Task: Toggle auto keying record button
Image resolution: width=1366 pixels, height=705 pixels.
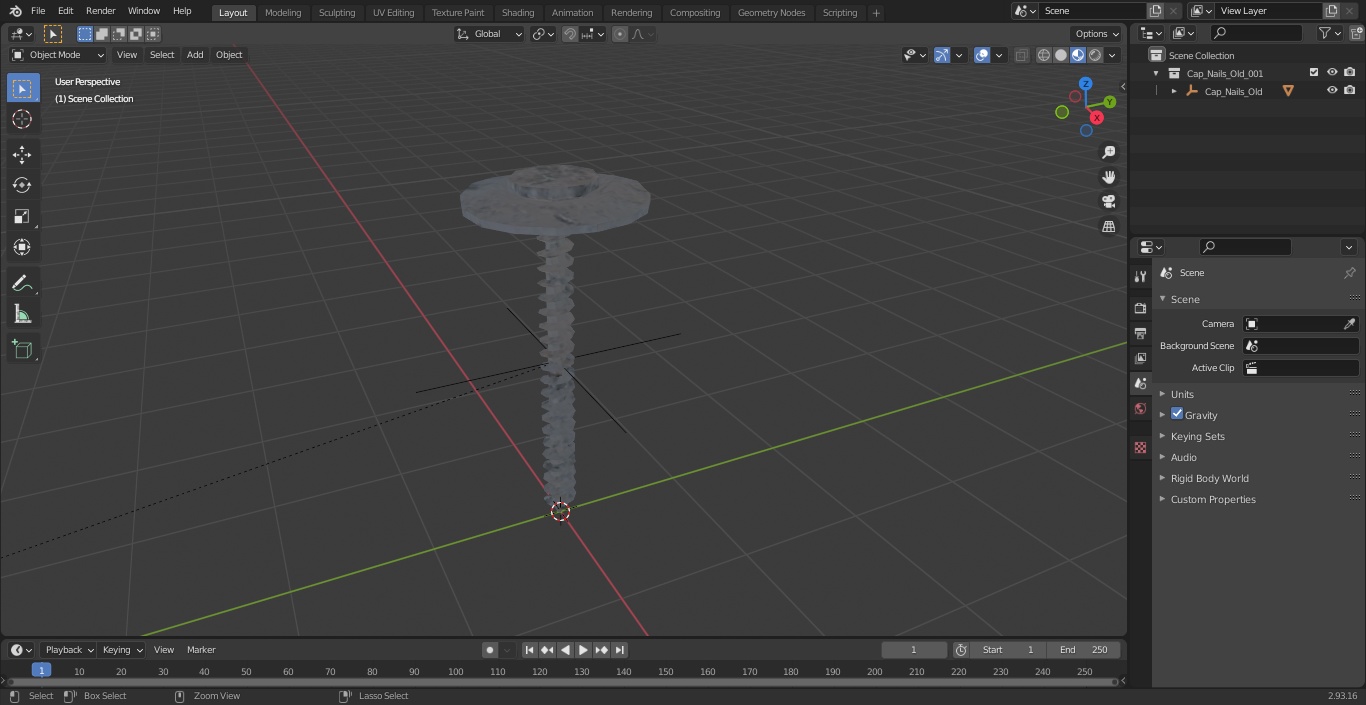Action: (490, 650)
